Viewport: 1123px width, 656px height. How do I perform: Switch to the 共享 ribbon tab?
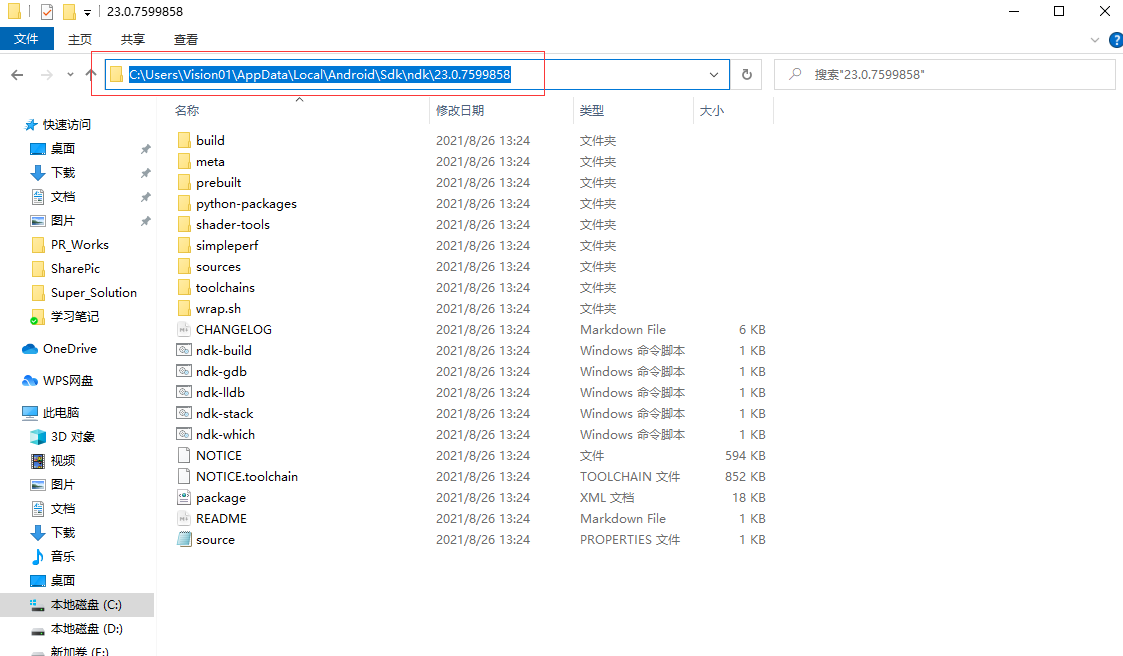132,39
